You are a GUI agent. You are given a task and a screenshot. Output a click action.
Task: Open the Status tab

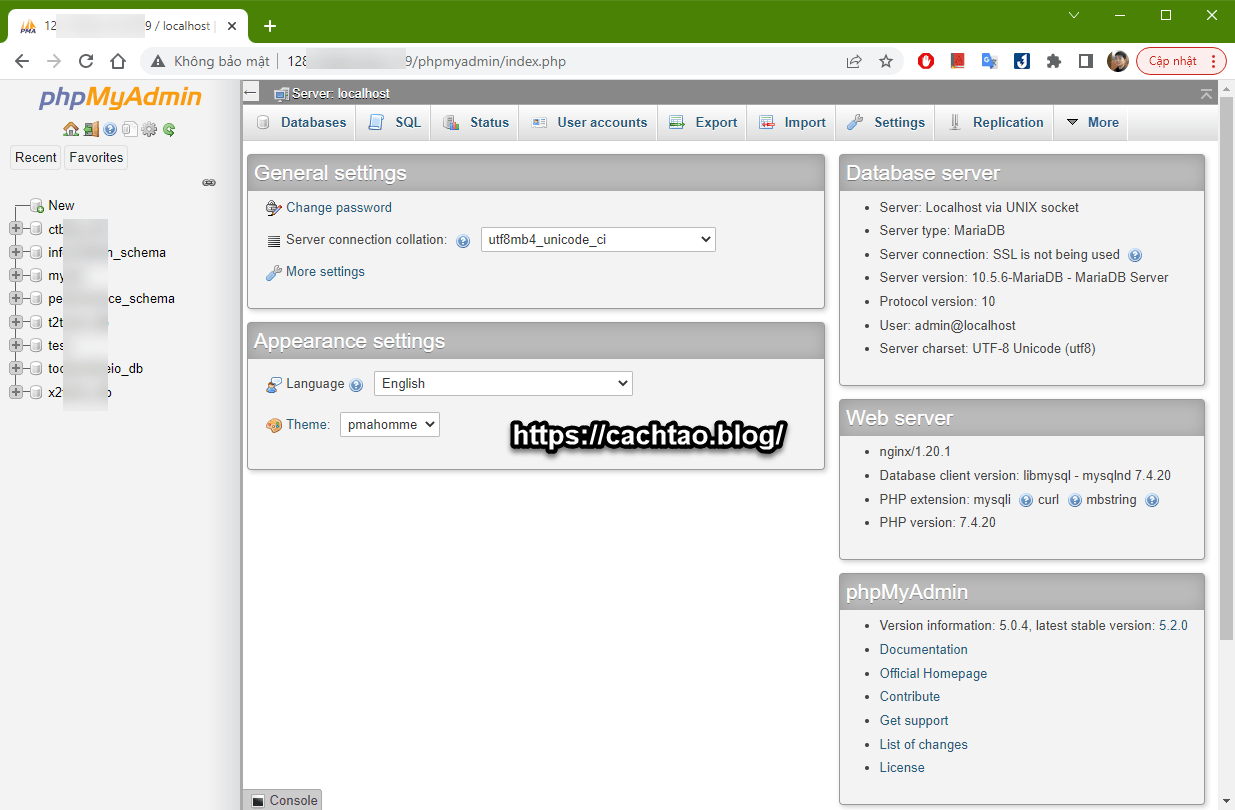point(476,122)
